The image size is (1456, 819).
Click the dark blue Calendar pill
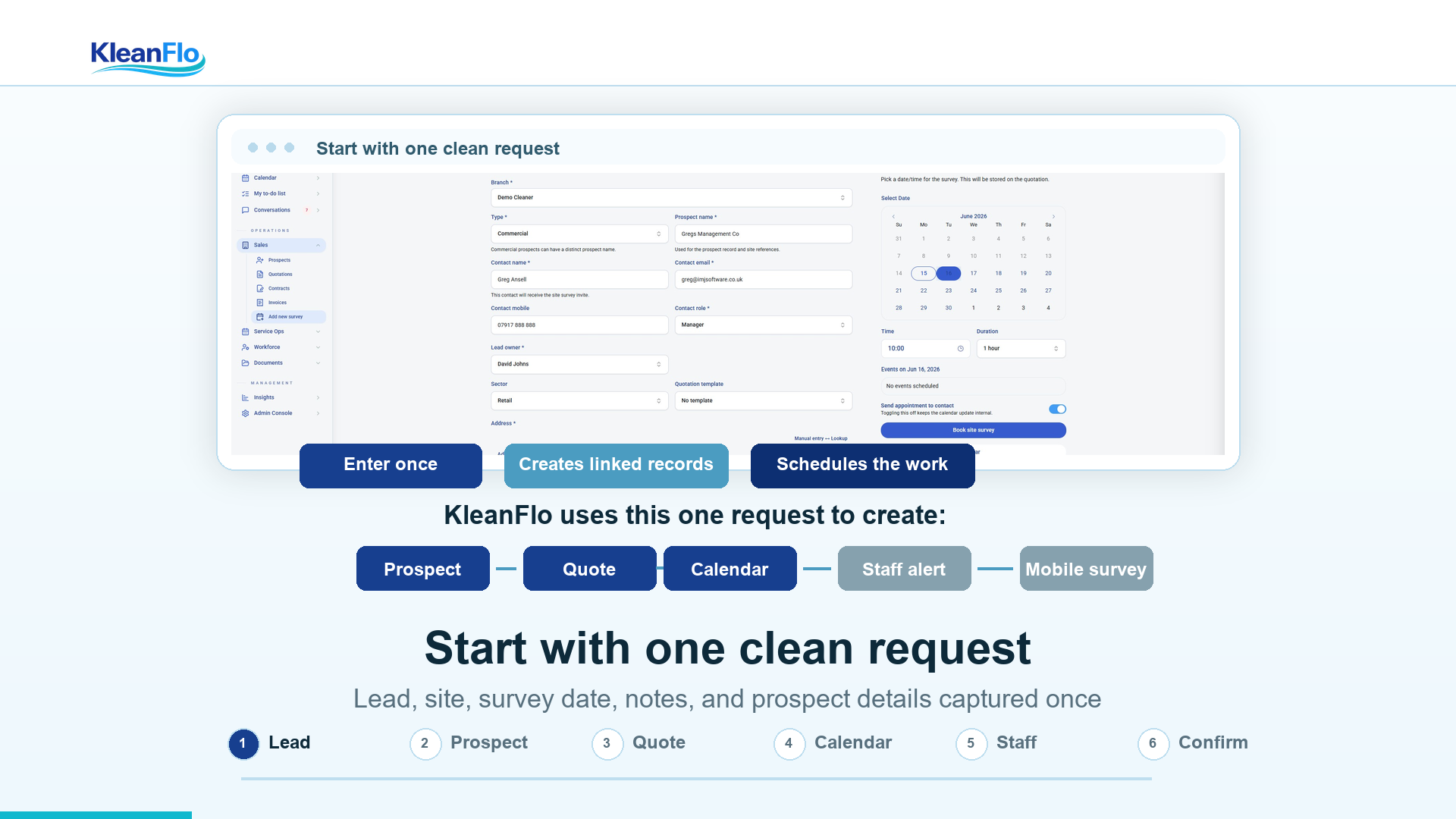pyautogui.click(x=730, y=569)
